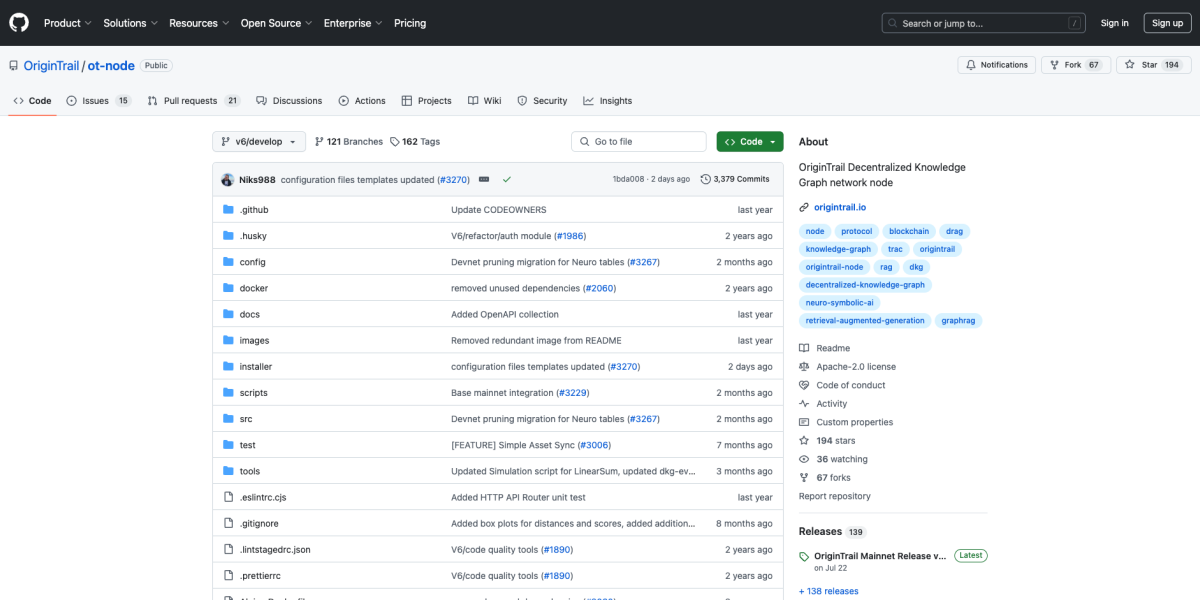This screenshot has width=1200, height=600.
Task: Expand the green Code dropdown button
Action: 750,142
